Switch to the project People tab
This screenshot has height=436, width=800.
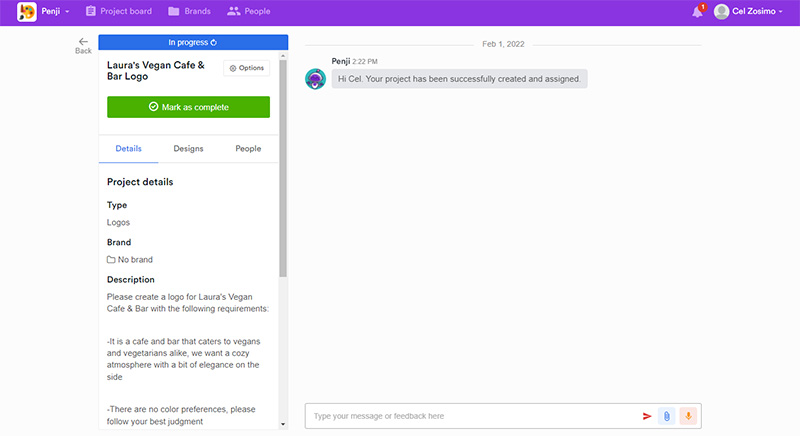(x=248, y=148)
